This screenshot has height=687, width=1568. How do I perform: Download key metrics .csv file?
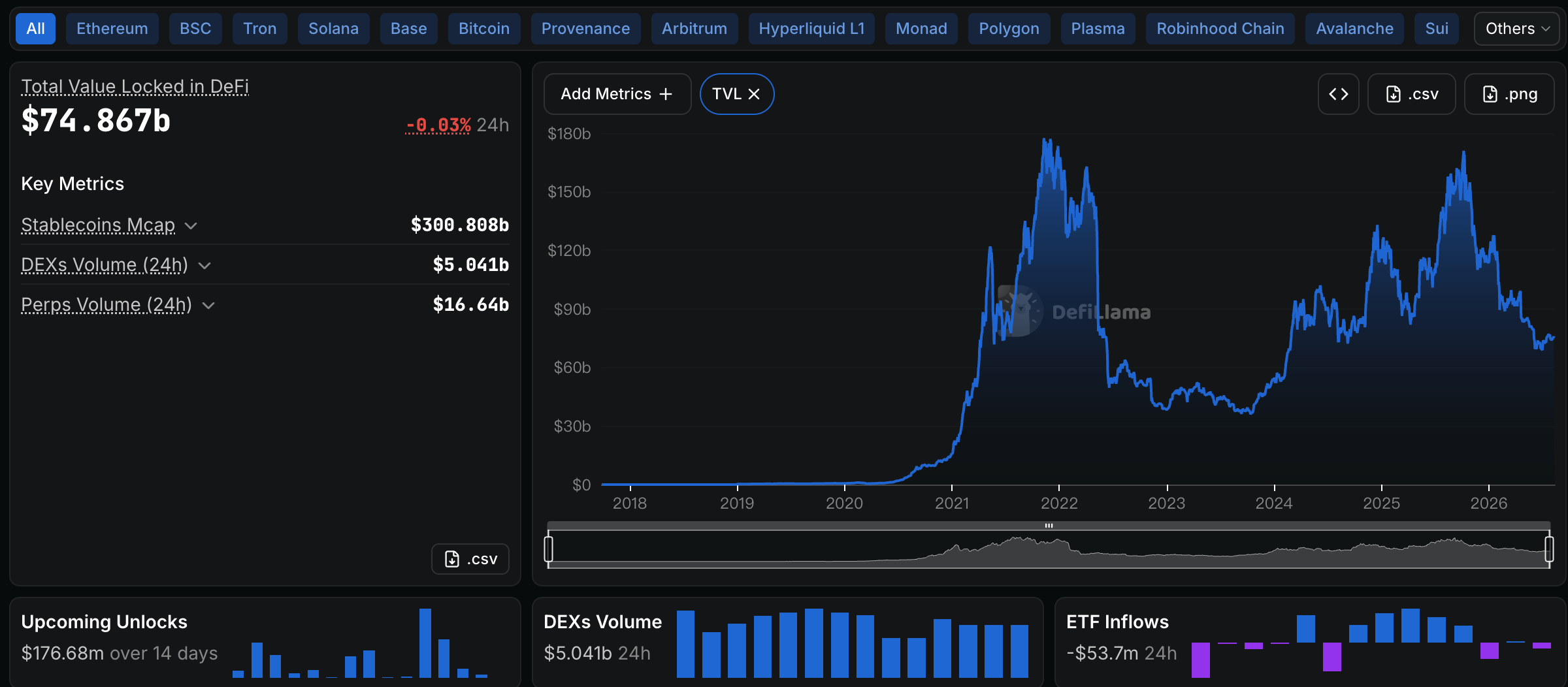pyautogui.click(x=470, y=559)
